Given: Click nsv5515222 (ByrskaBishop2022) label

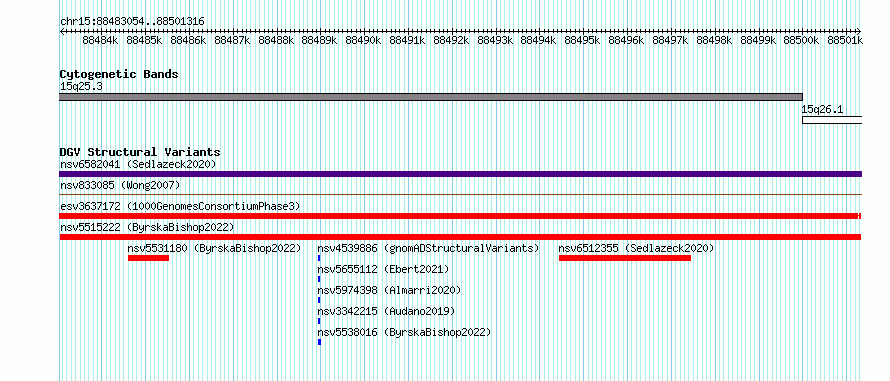Looking at the screenshot, I should point(147,227).
